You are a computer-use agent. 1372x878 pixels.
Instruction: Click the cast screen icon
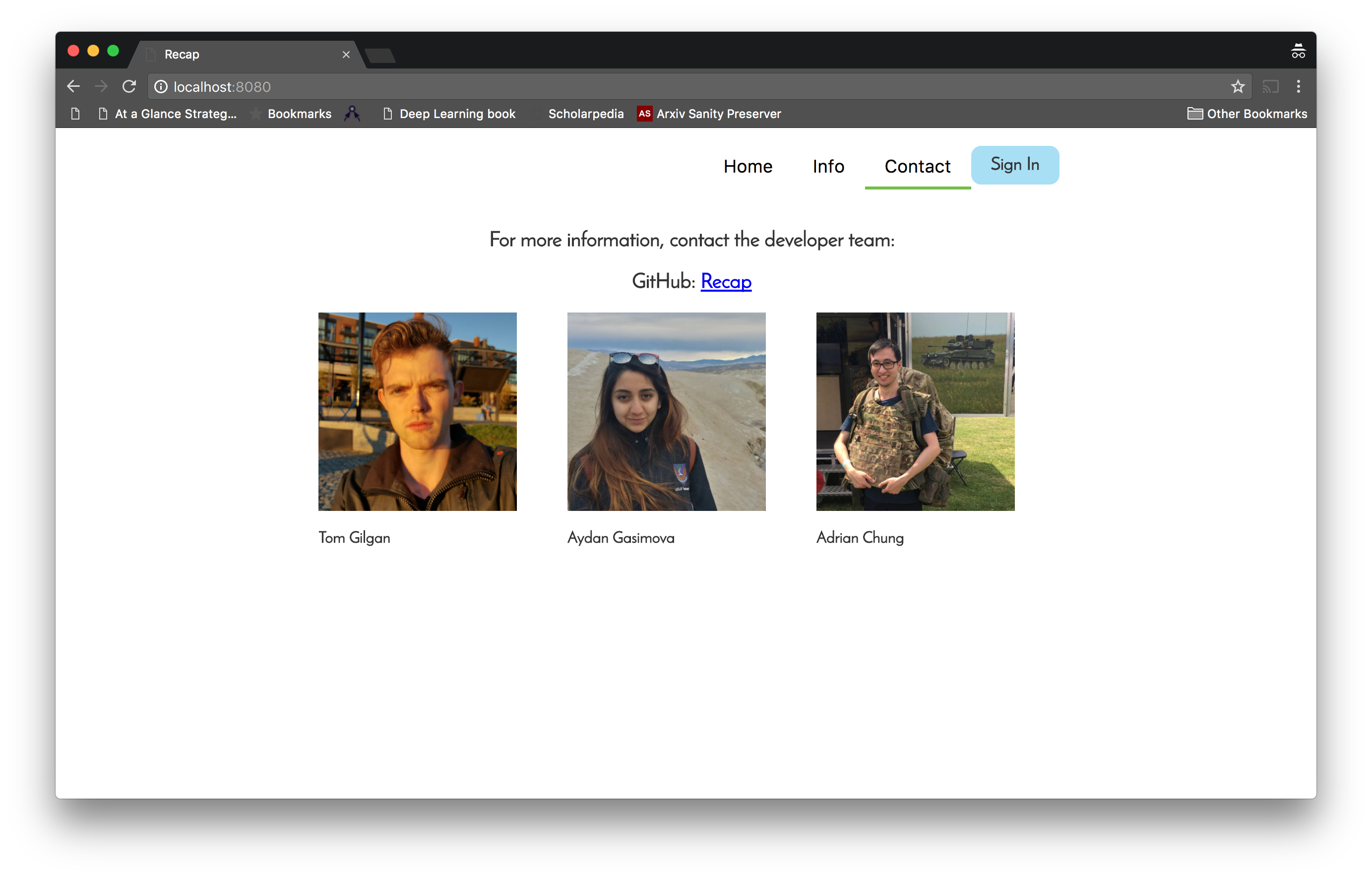pyautogui.click(x=1270, y=87)
